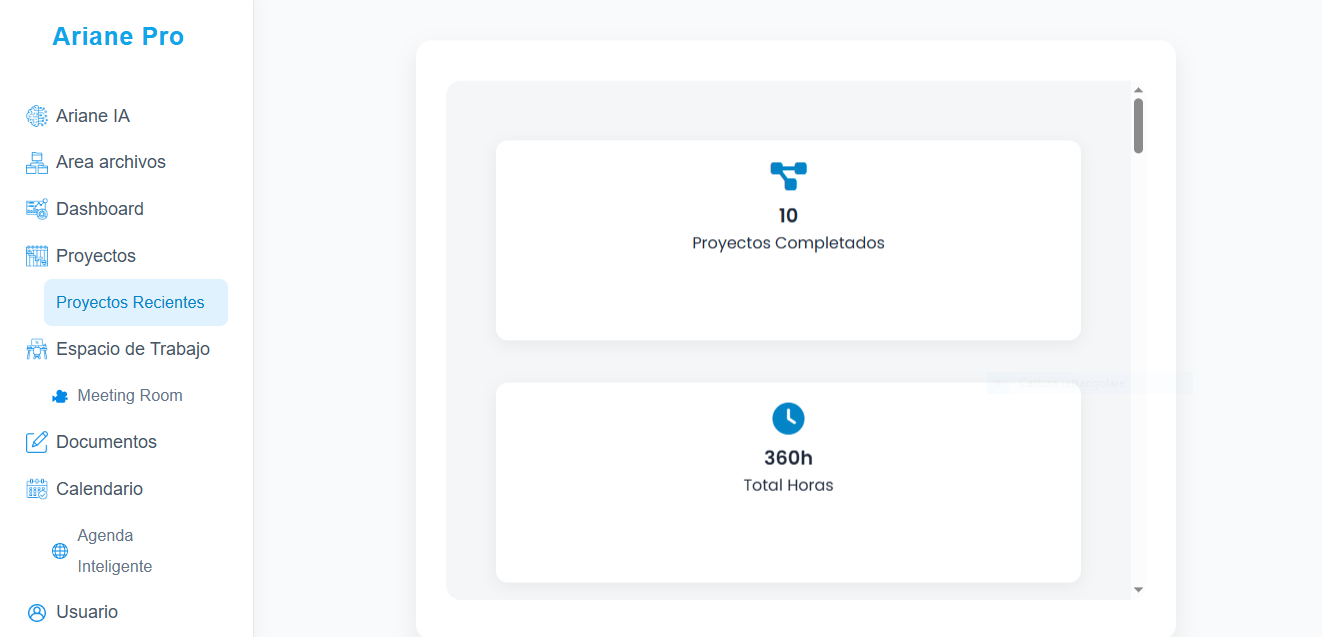Click the Proyectos sidebar icon
Screen dimensions: 1322x637
point(37,256)
